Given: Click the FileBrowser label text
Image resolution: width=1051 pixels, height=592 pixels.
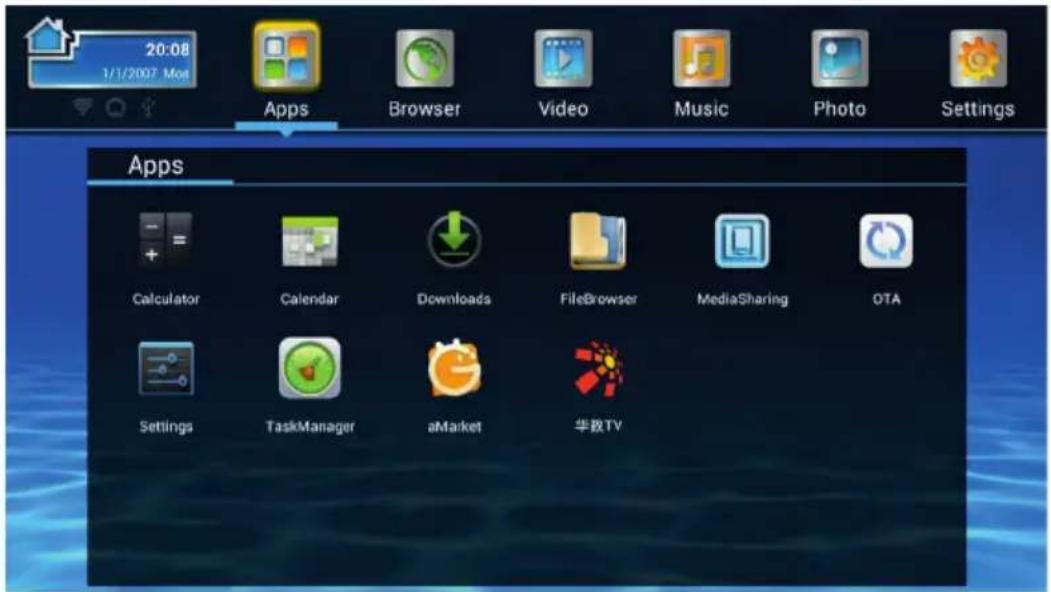Looking at the screenshot, I should coord(599,299).
